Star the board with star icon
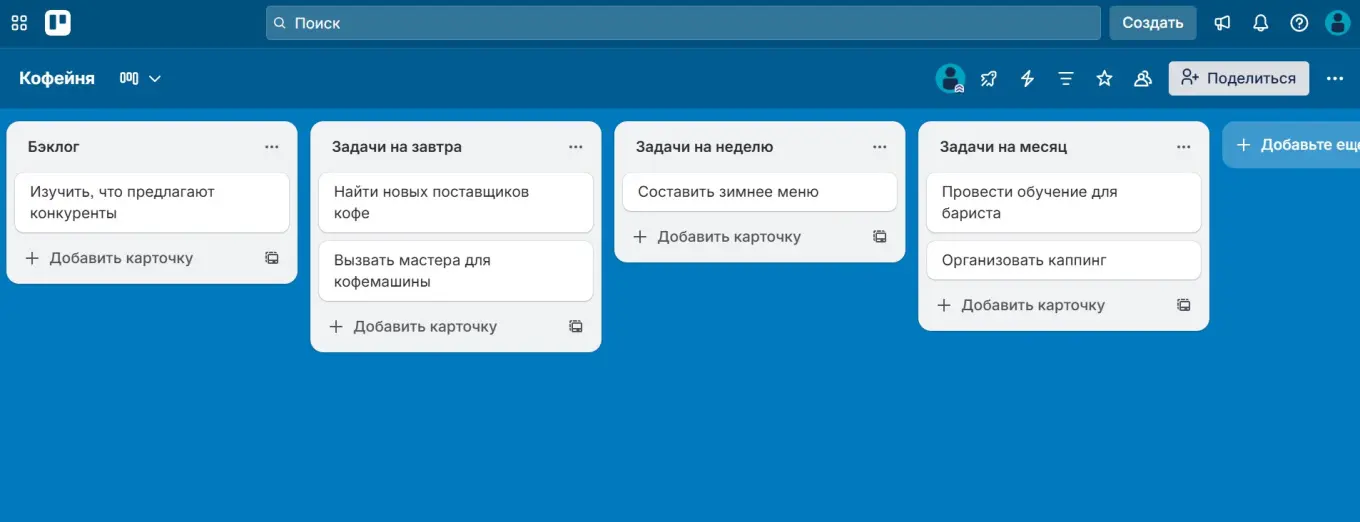1360x522 pixels. pyautogui.click(x=1104, y=78)
